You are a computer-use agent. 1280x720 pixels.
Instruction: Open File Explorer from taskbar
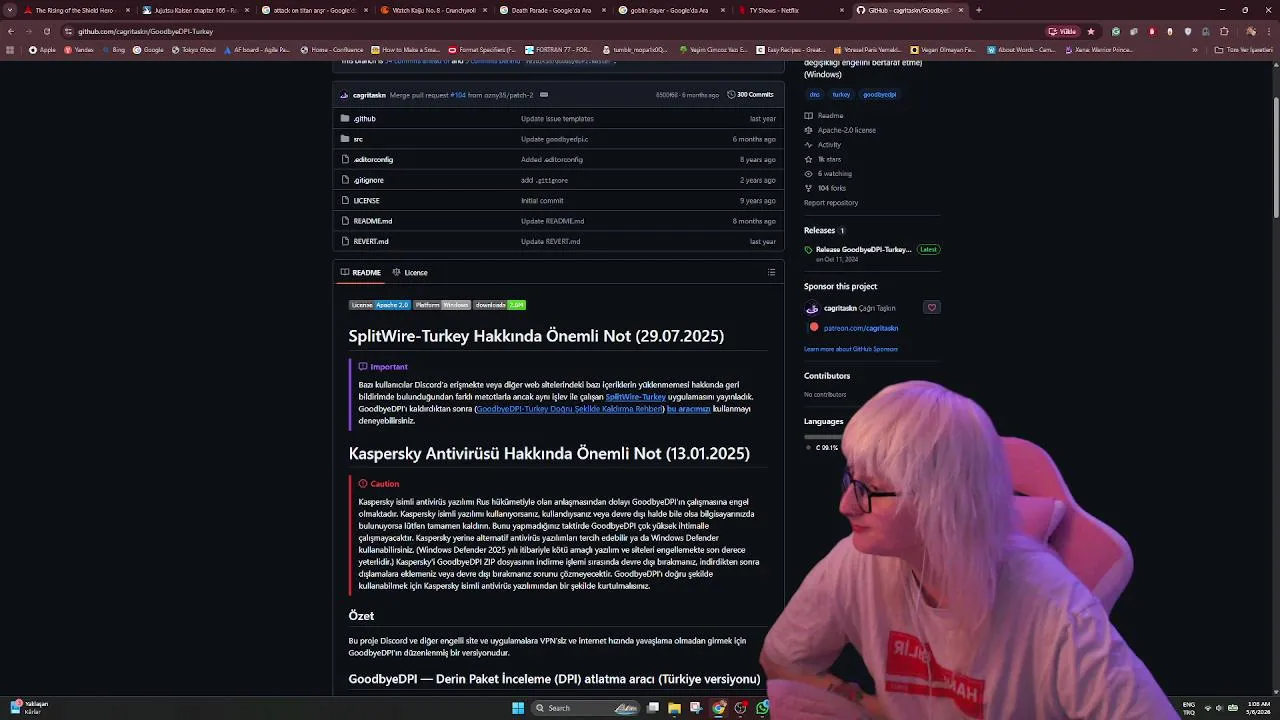674,708
